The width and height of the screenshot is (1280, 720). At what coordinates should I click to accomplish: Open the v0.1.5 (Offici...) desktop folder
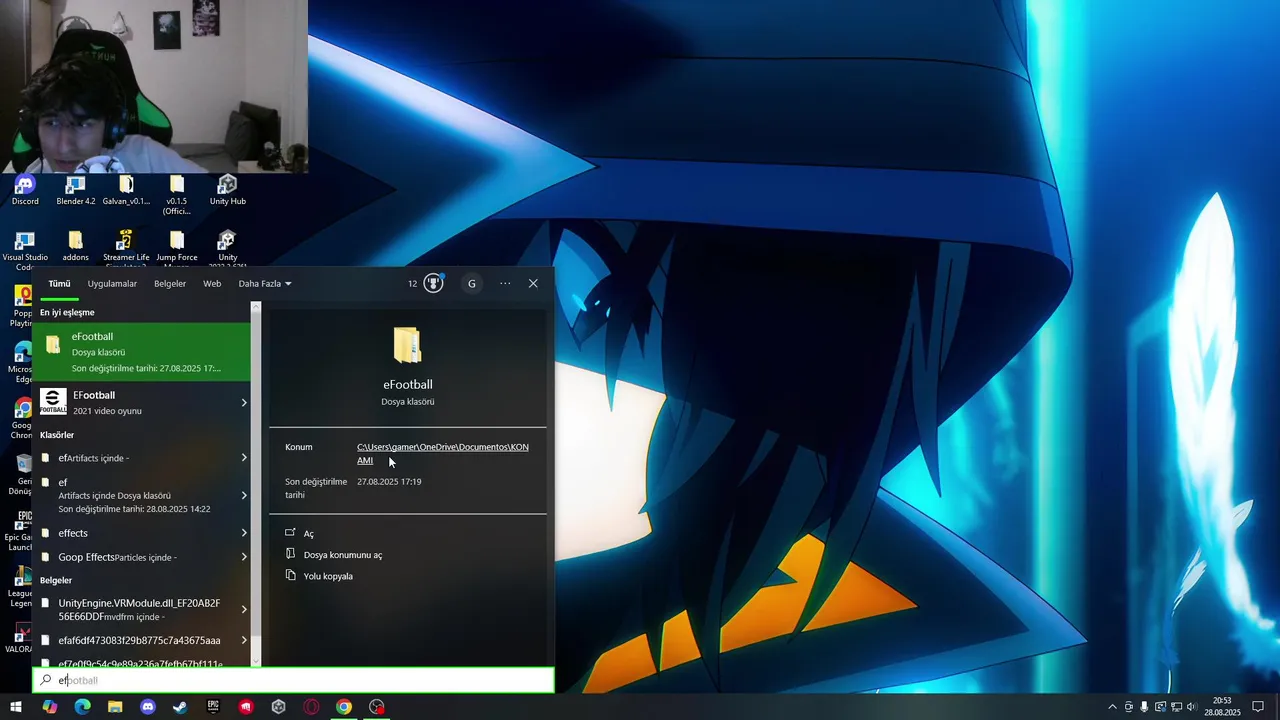pyautogui.click(x=177, y=195)
